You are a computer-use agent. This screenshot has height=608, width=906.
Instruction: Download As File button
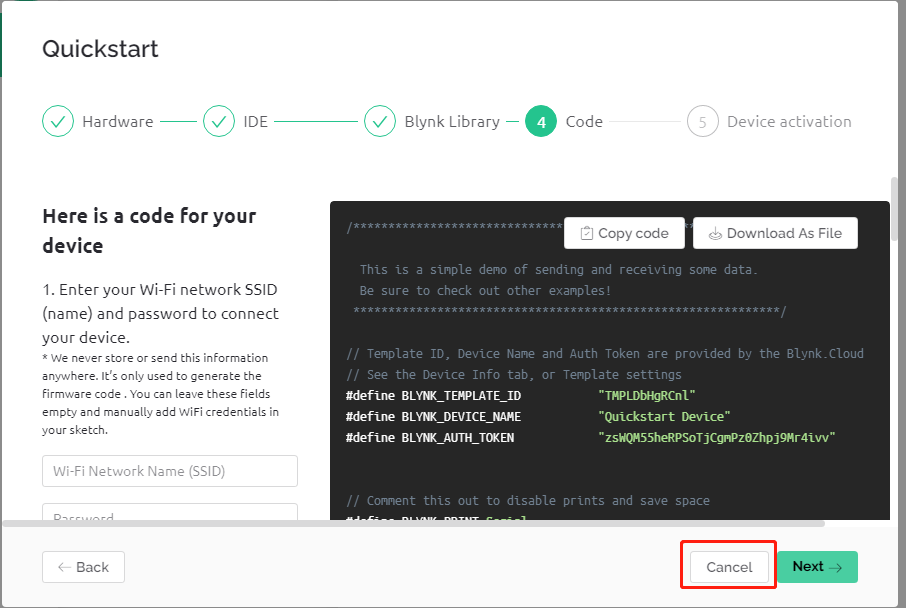point(775,233)
